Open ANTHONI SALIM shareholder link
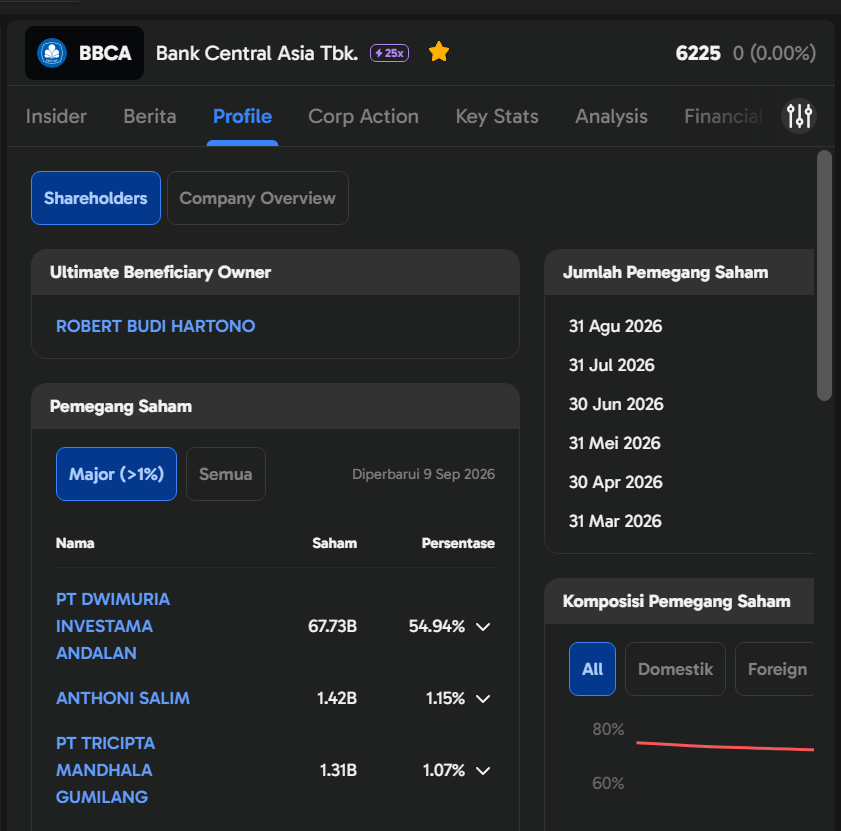The height and width of the screenshot is (831, 841). click(x=123, y=698)
